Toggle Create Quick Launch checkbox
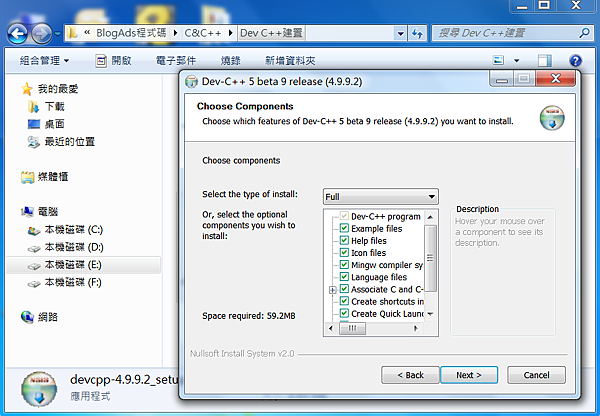600x416 pixels. pos(344,313)
